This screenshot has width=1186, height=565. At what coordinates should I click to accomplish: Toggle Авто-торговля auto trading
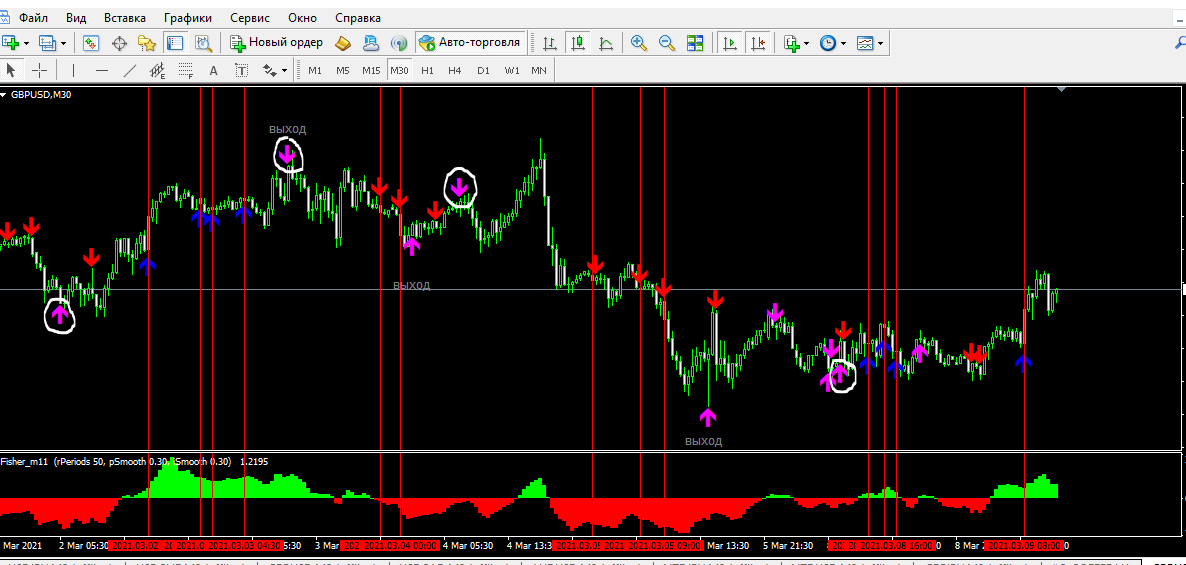(470, 43)
